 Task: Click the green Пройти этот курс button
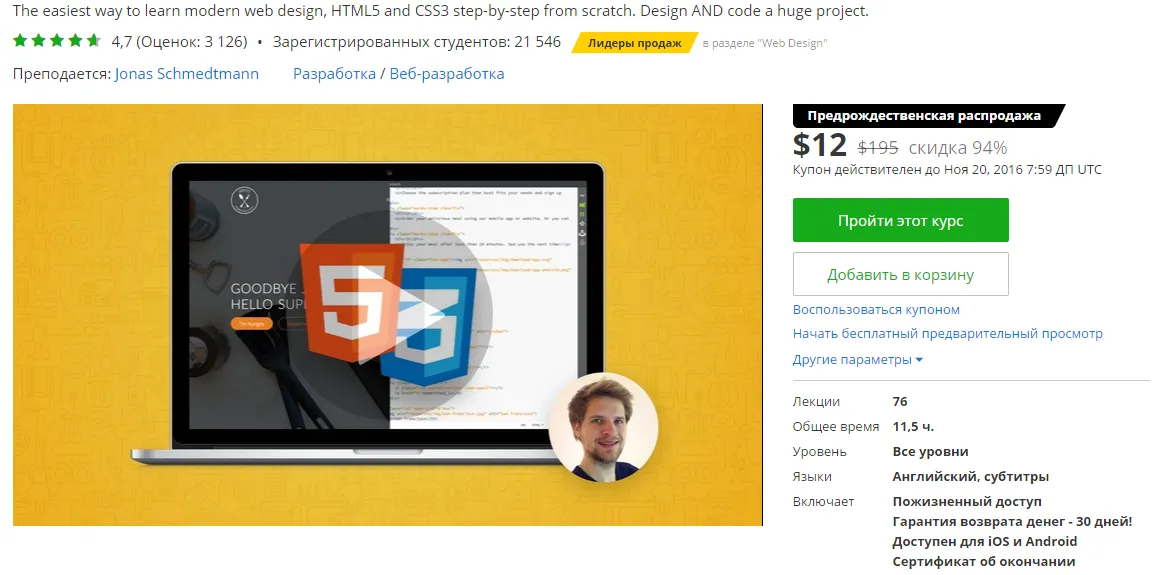(x=901, y=220)
